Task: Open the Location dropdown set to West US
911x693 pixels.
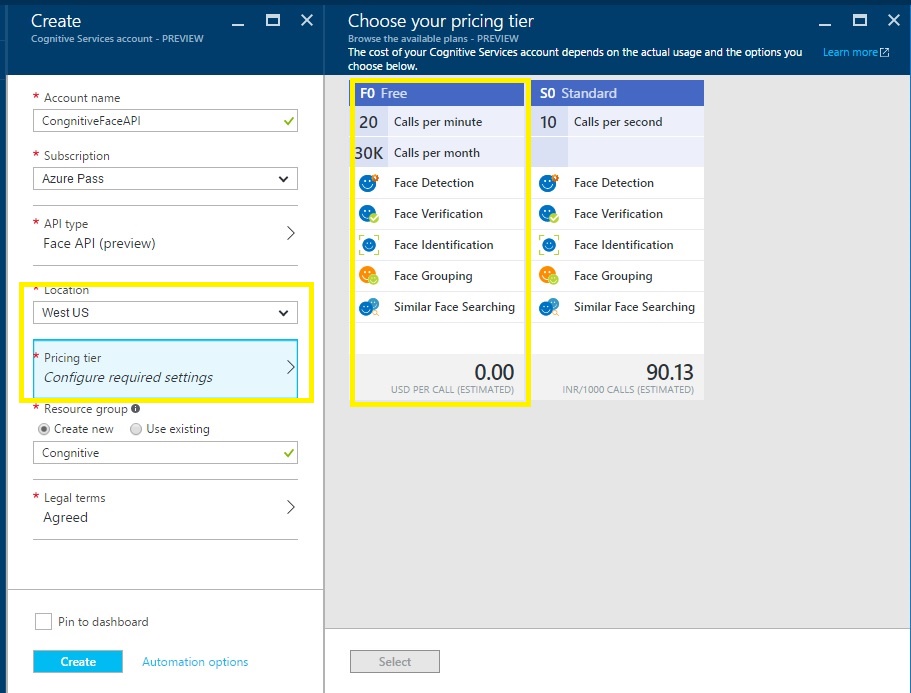Action: point(165,312)
